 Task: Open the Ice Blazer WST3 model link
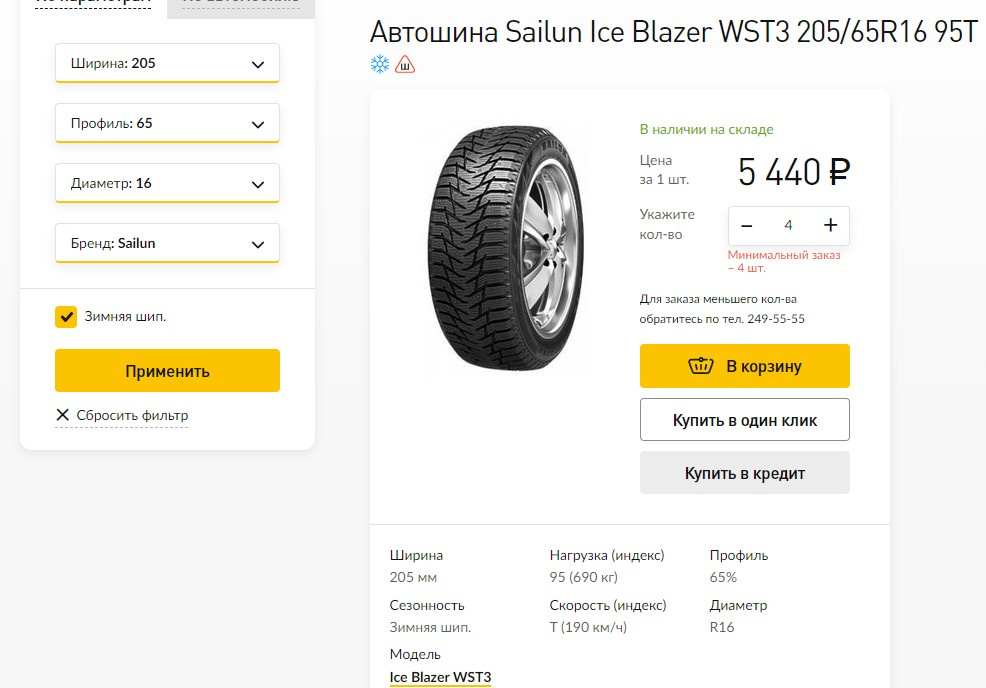click(x=440, y=677)
